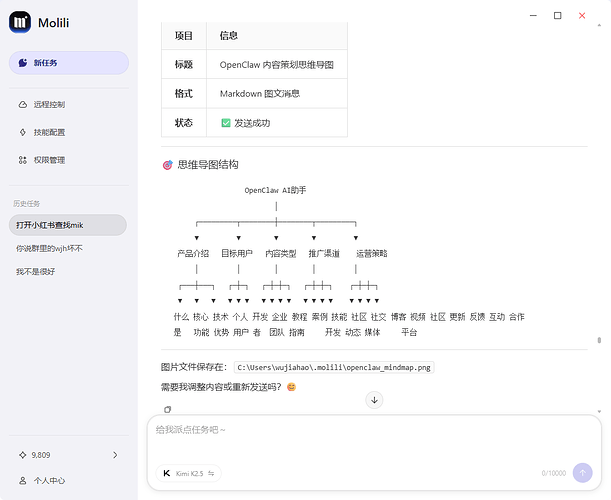Open the Kimi K2.5 model selector
The height and width of the screenshot is (500, 611).
[189, 473]
